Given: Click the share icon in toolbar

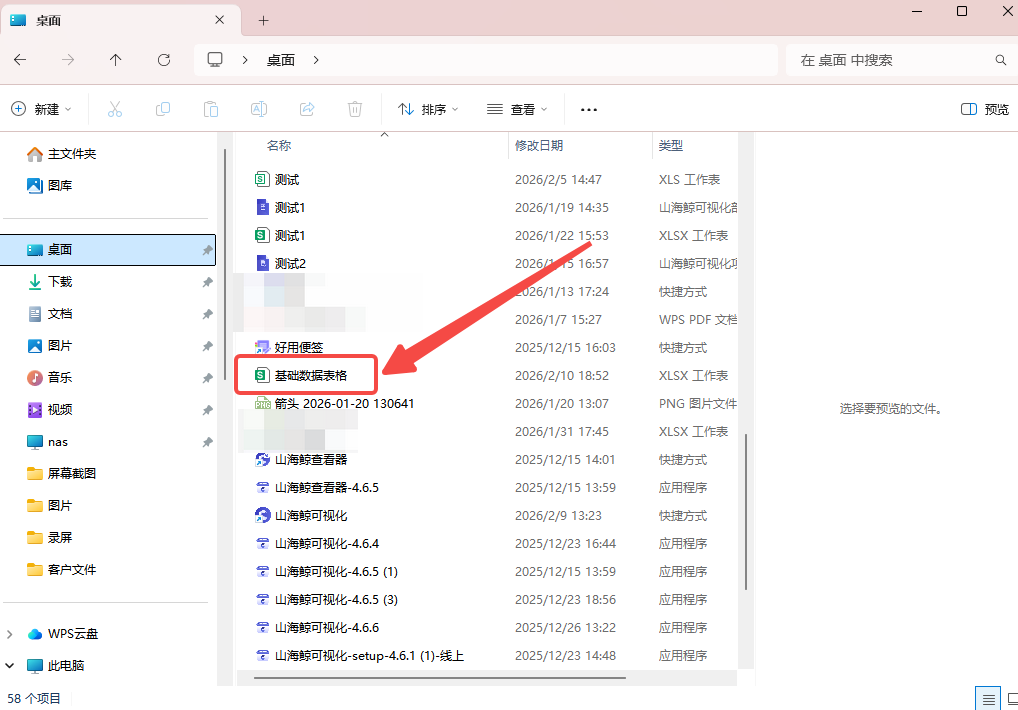Looking at the screenshot, I should point(307,109).
